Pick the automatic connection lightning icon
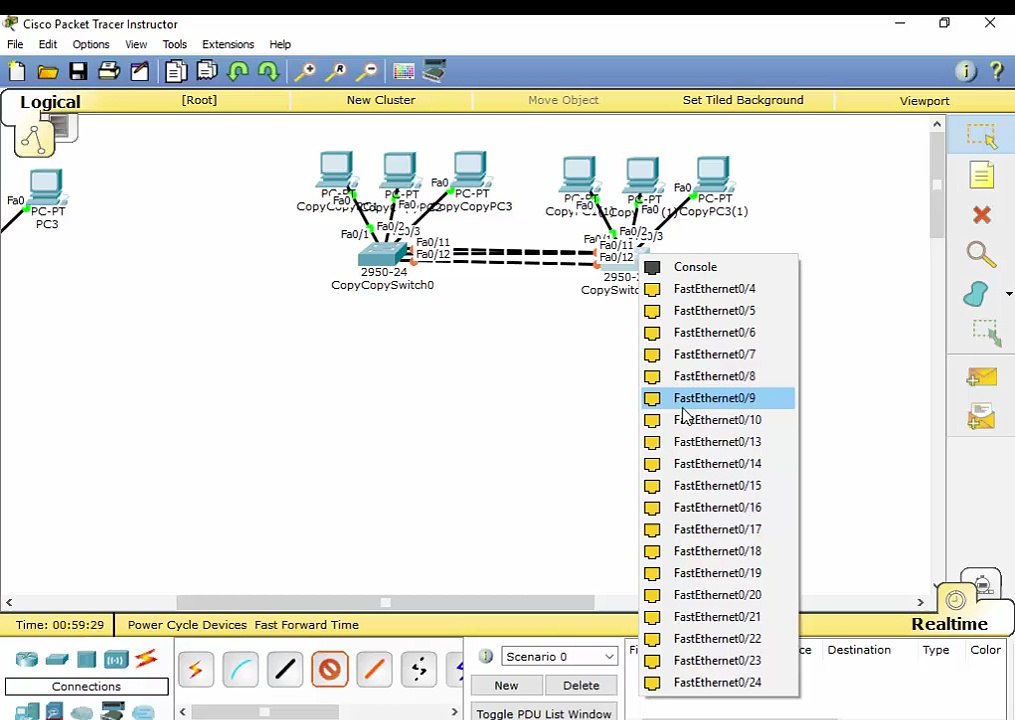1015x720 pixels. point(195,669)
